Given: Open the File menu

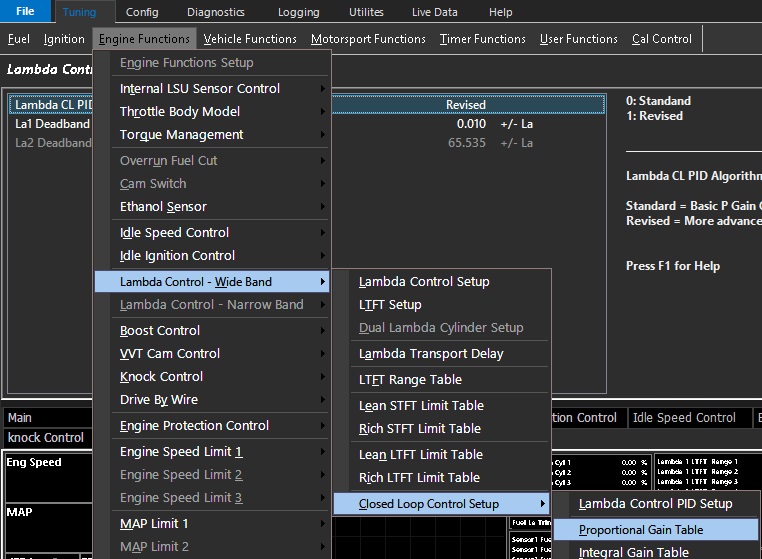Looking at the screenshot, I should pyautogui.click(x=25, y=12).
